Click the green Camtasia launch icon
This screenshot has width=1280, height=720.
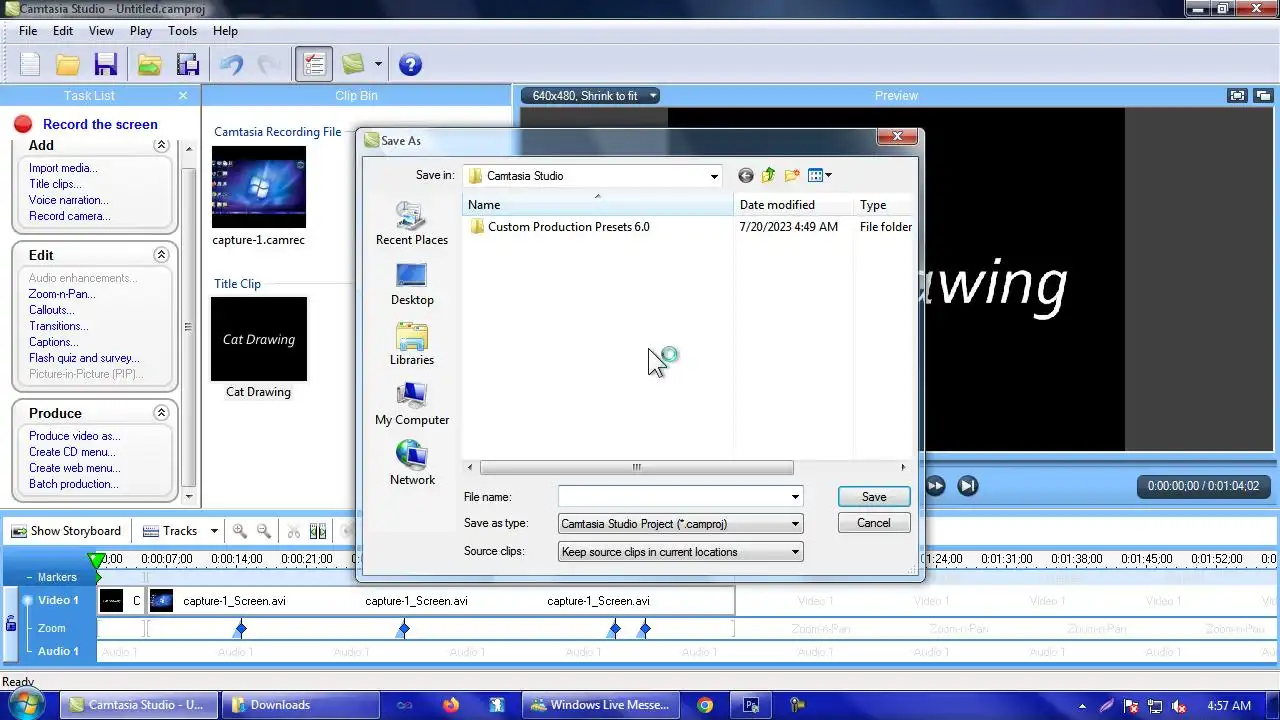353,65
